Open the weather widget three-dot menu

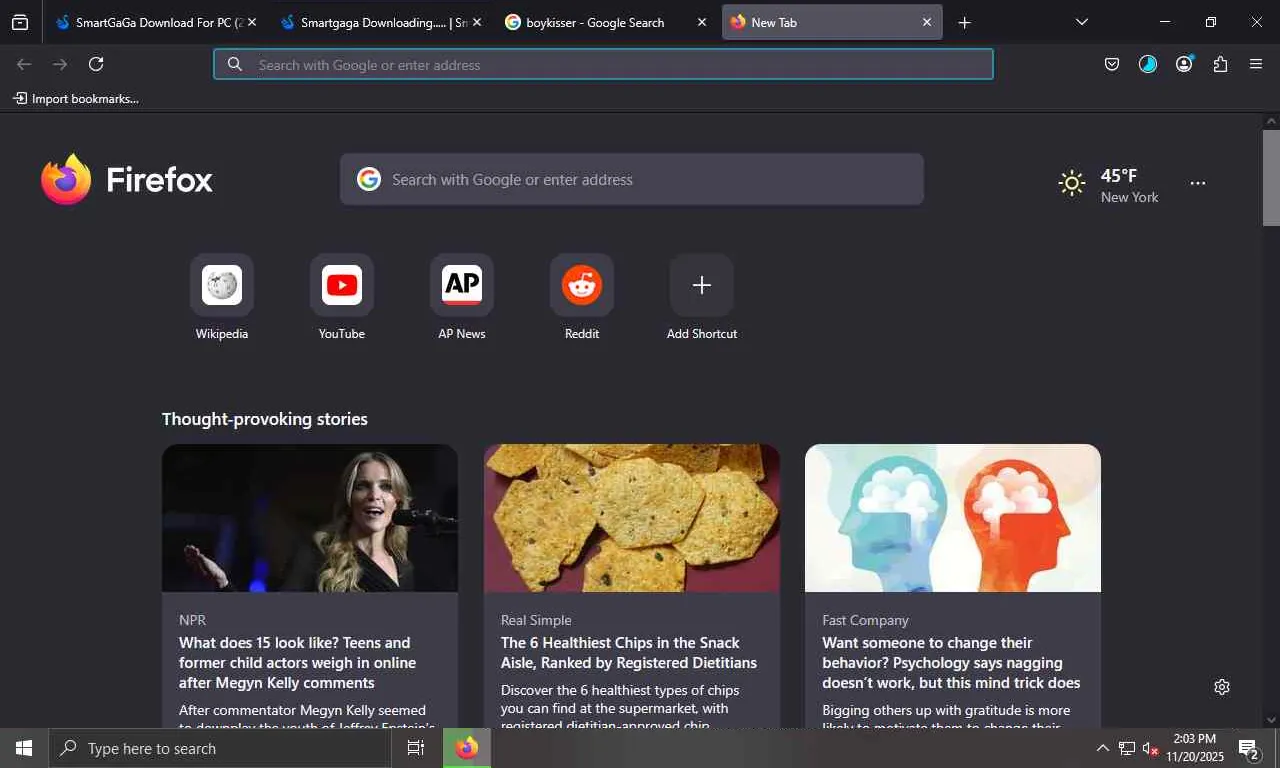[x=1198, y=183]
